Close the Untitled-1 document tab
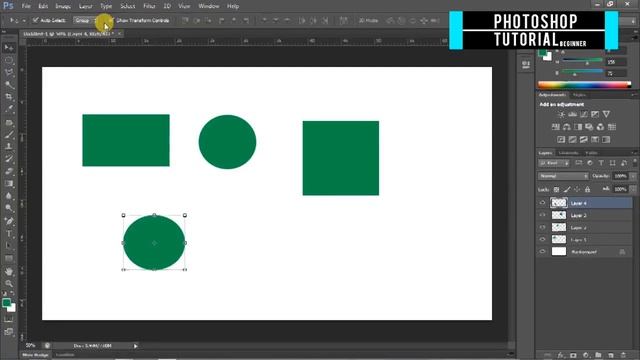Viewport: 640px width, 360px height. 119,34
